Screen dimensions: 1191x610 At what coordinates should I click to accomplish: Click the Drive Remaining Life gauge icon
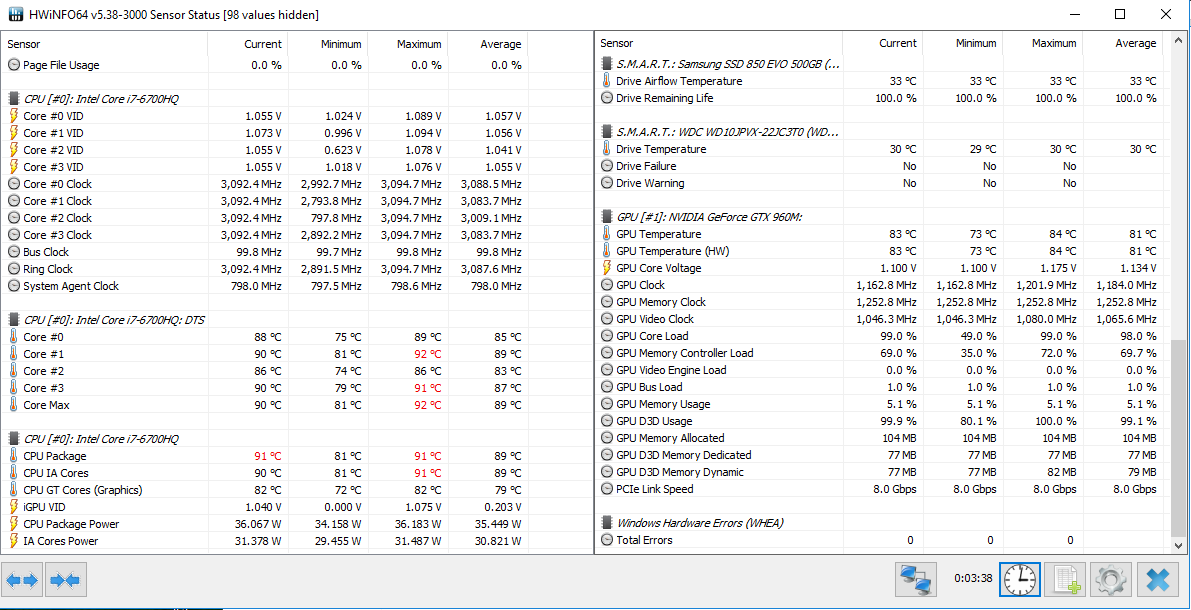606,98
